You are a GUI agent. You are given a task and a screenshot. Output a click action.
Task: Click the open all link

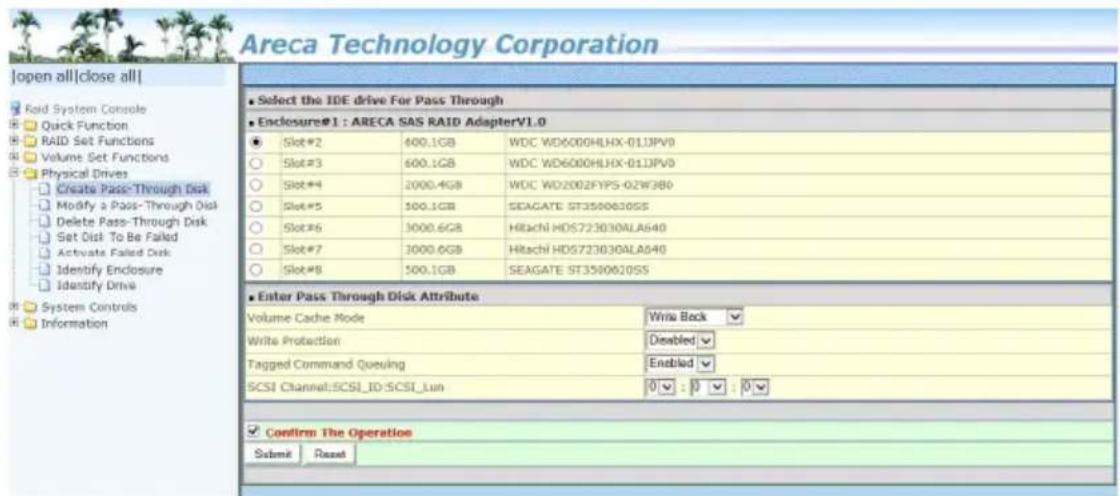46,77
